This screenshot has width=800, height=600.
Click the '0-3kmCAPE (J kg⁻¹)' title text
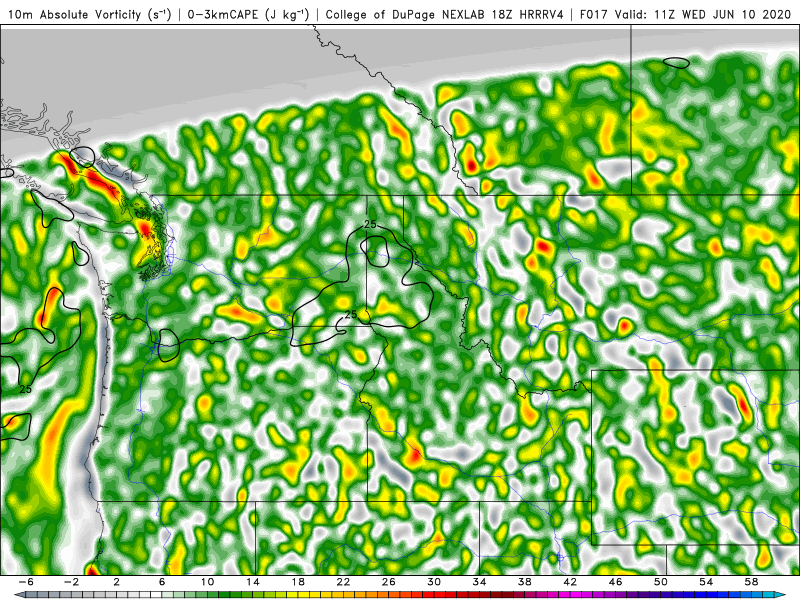tap(248, 14)
